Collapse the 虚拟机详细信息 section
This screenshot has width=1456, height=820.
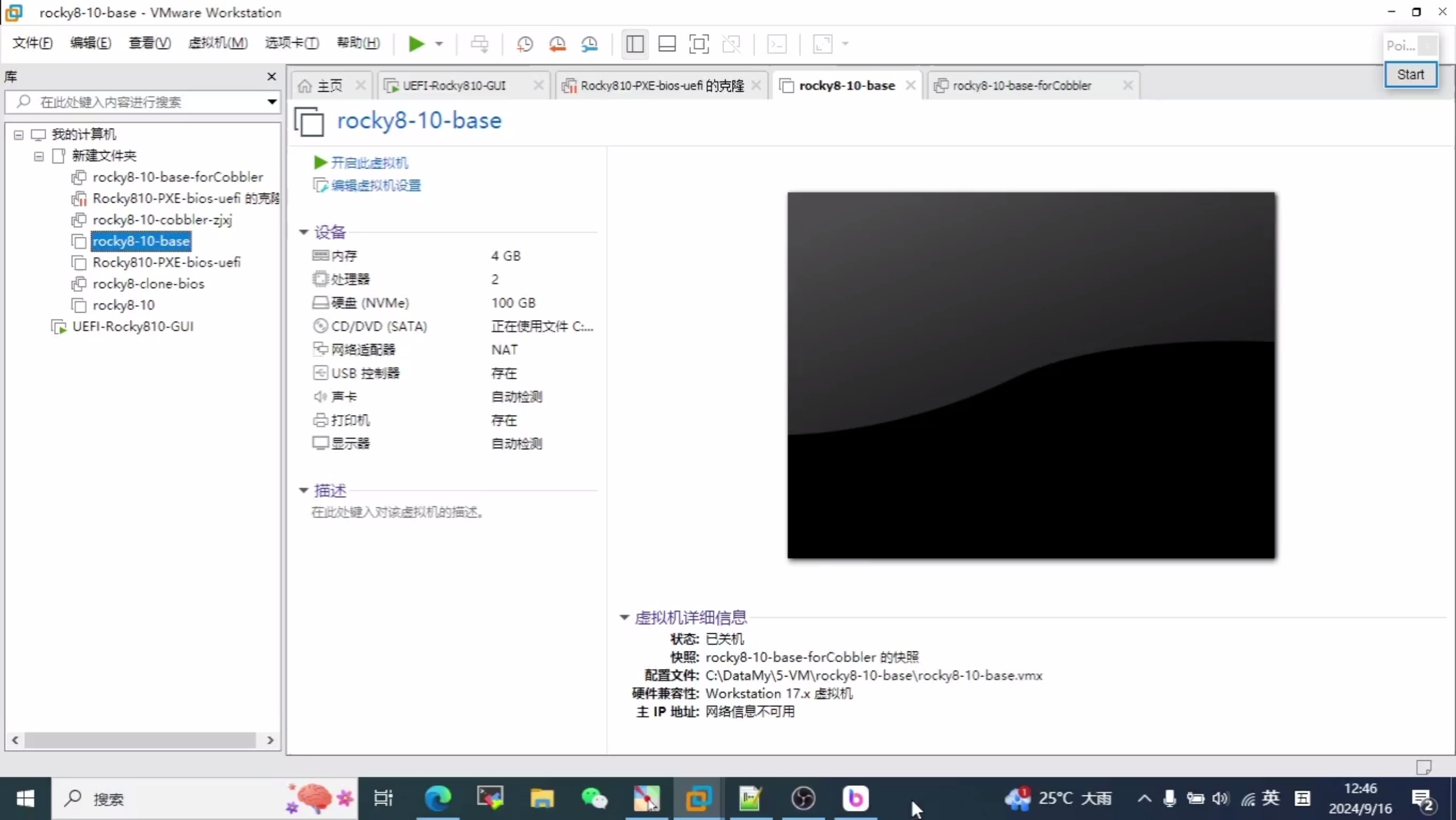pyautogui.click(x=623, y=617)
